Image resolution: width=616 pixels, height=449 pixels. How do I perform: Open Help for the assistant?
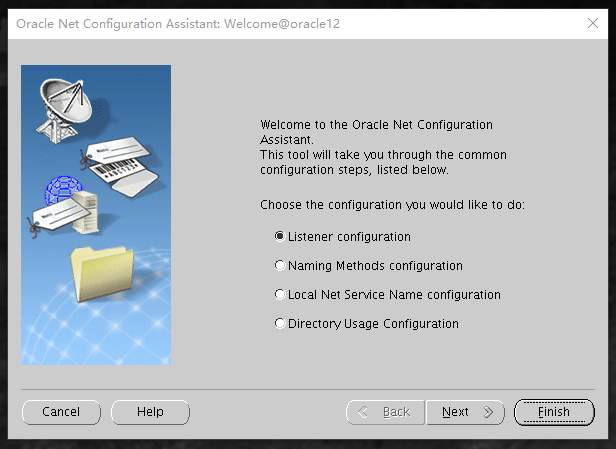(150, 412)
